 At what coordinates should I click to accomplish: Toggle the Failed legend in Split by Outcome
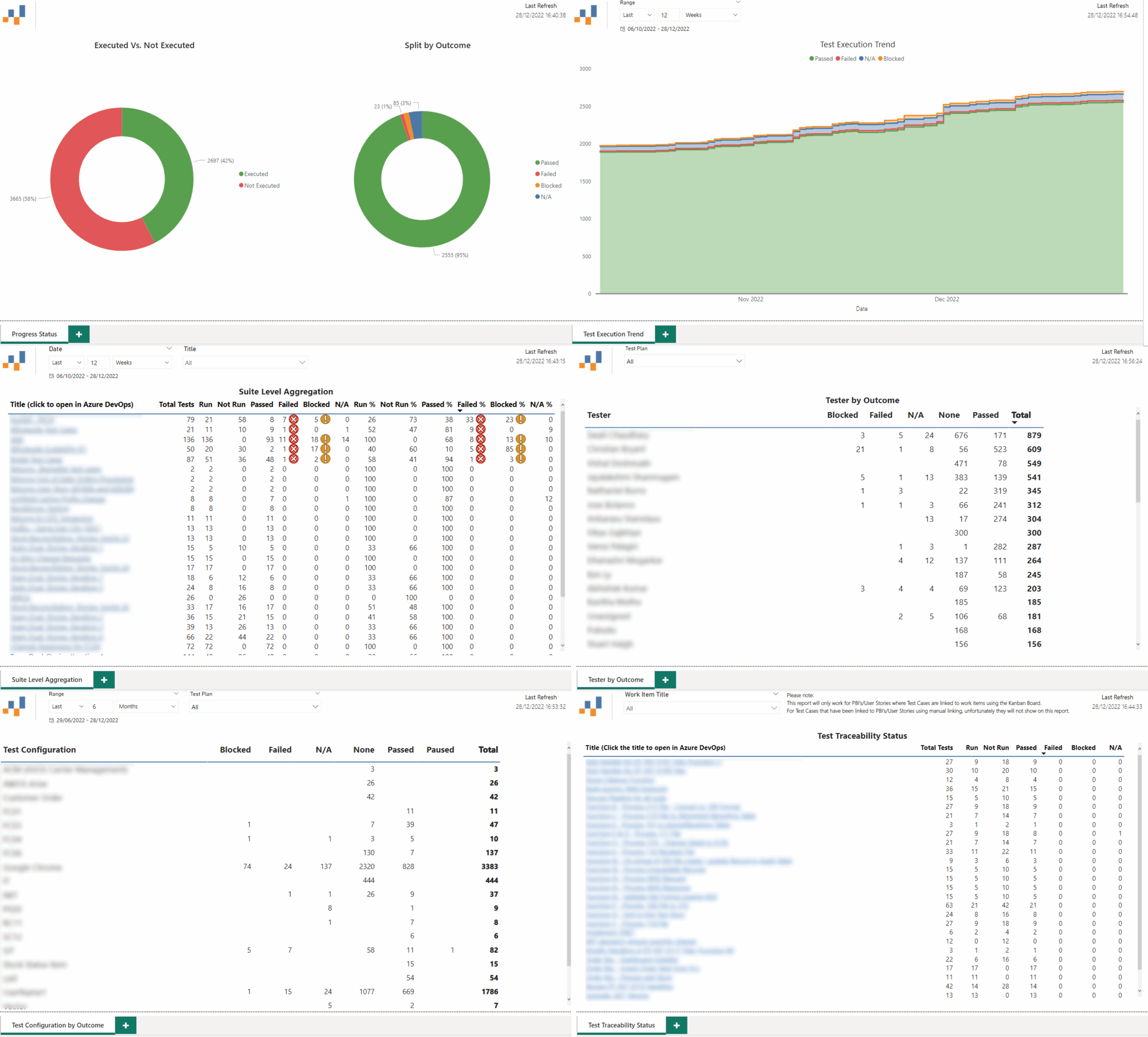[x=546, y=174]
